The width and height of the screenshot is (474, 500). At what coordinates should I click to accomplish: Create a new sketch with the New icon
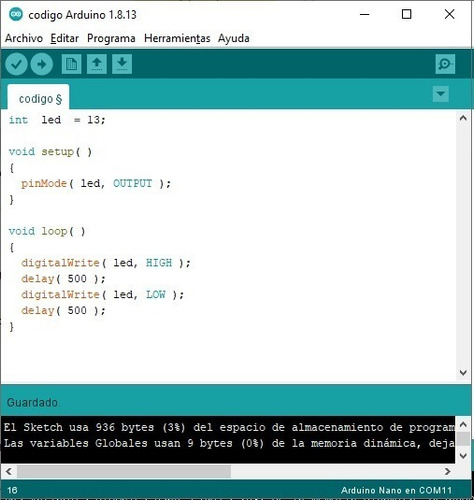(x=71, y=64)
